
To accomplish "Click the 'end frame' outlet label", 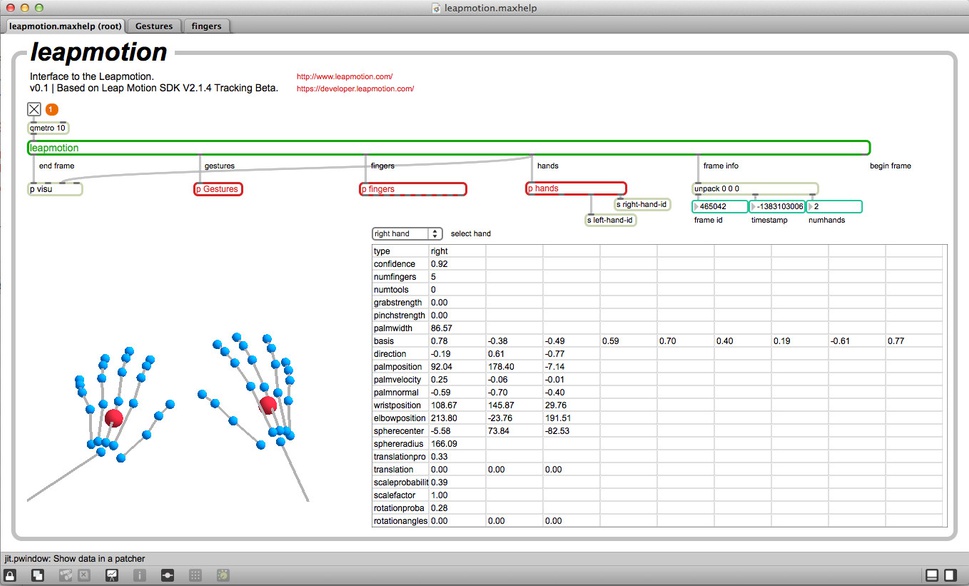I will tap(56, 166).
